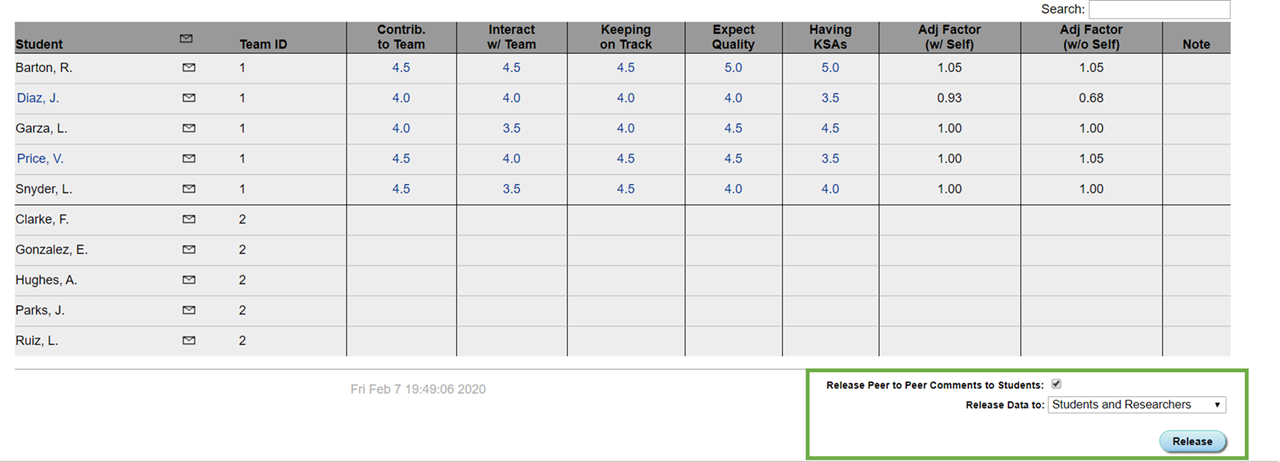Click Barton's Contrib. to Team score 4.5
This screenshot has width=1280, height=462.
tap(401, 68)
